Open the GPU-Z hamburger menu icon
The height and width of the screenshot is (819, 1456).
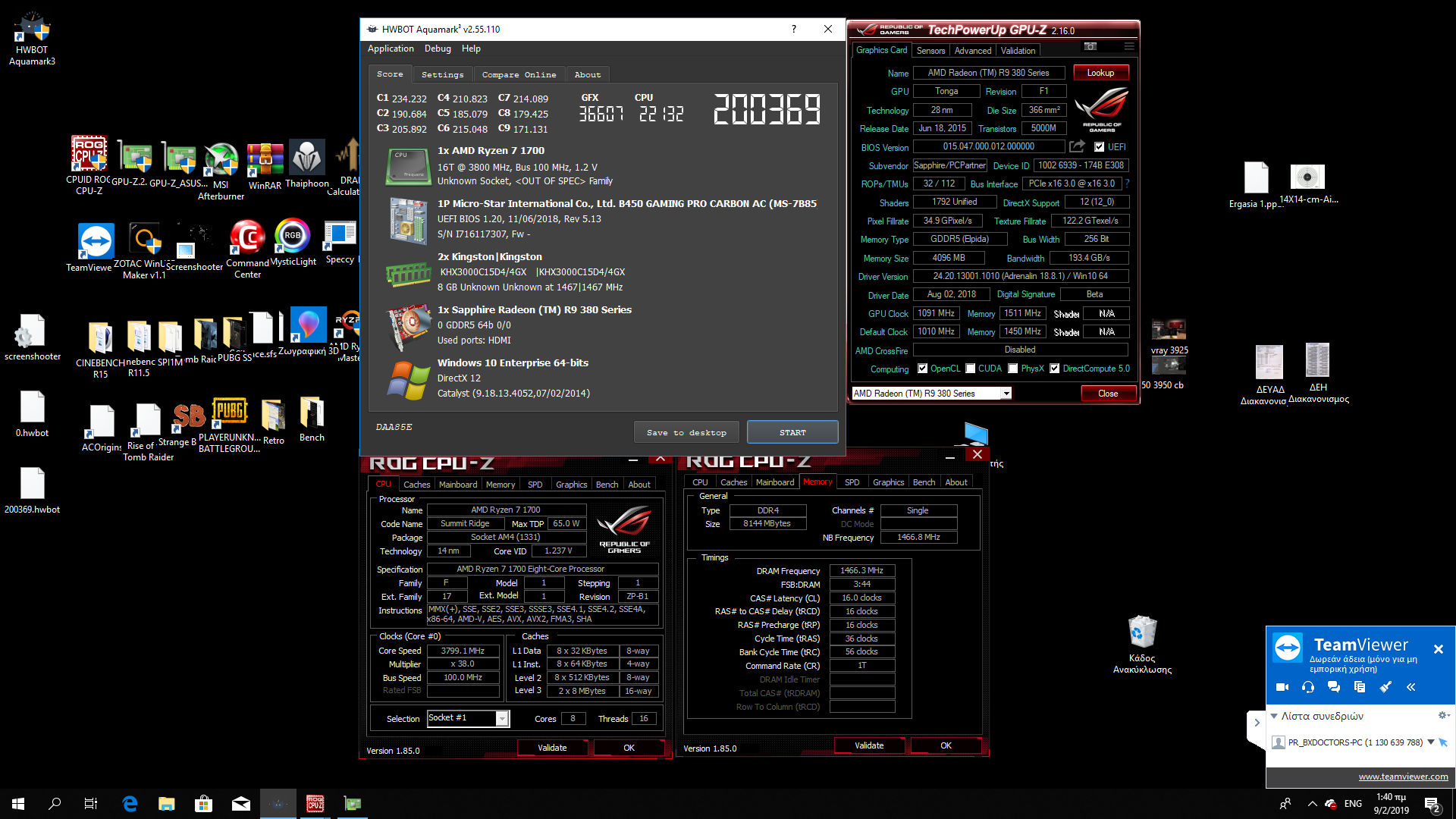[x=1129, y=46]
